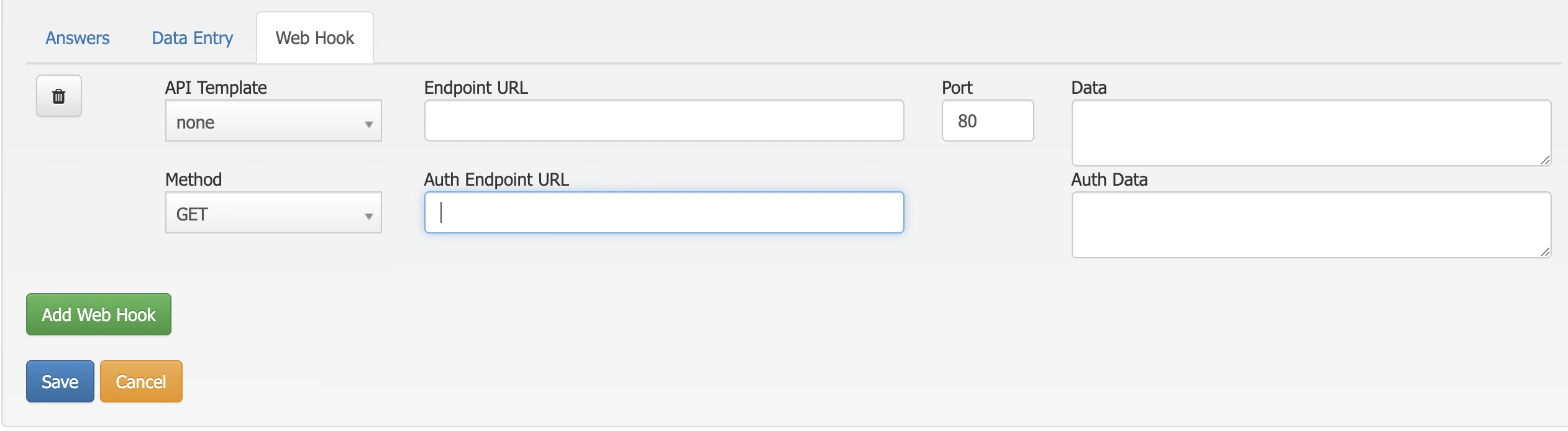This screenshot has width=1568, height=431.
Task: Click inside the Data text area
Action: click(1310, 131)
